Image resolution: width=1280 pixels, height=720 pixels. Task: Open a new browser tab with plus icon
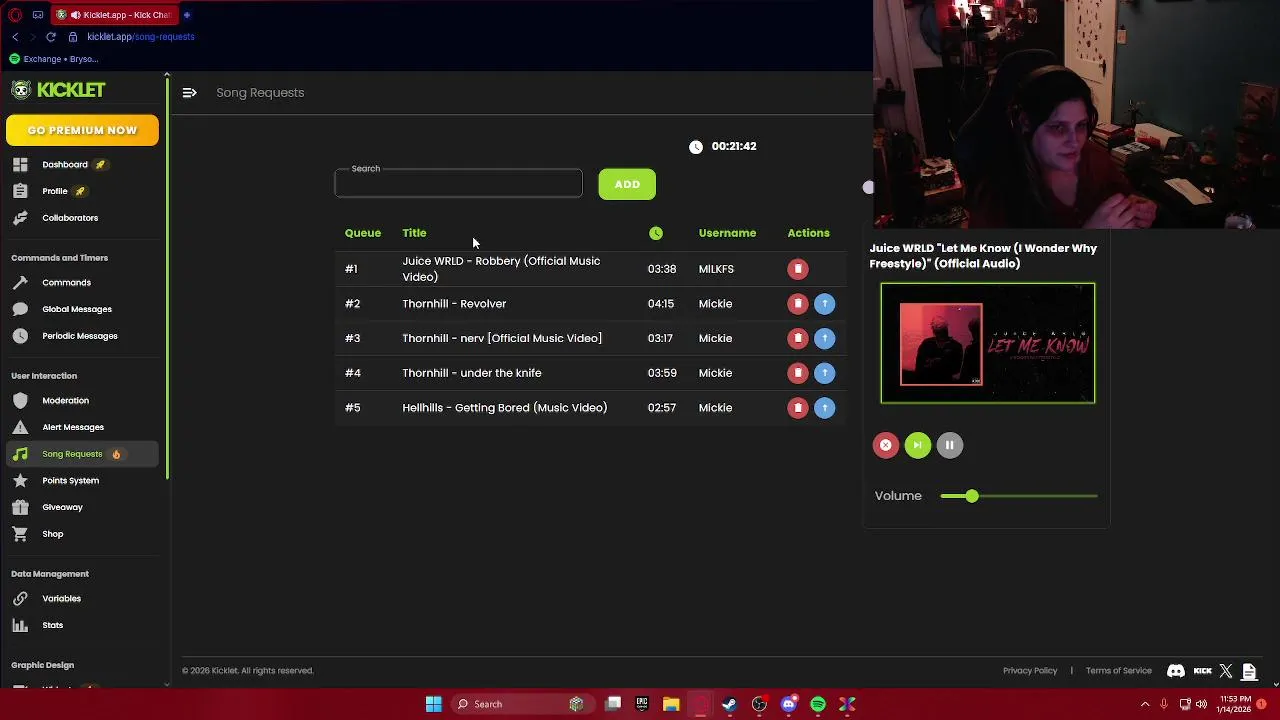187,15
